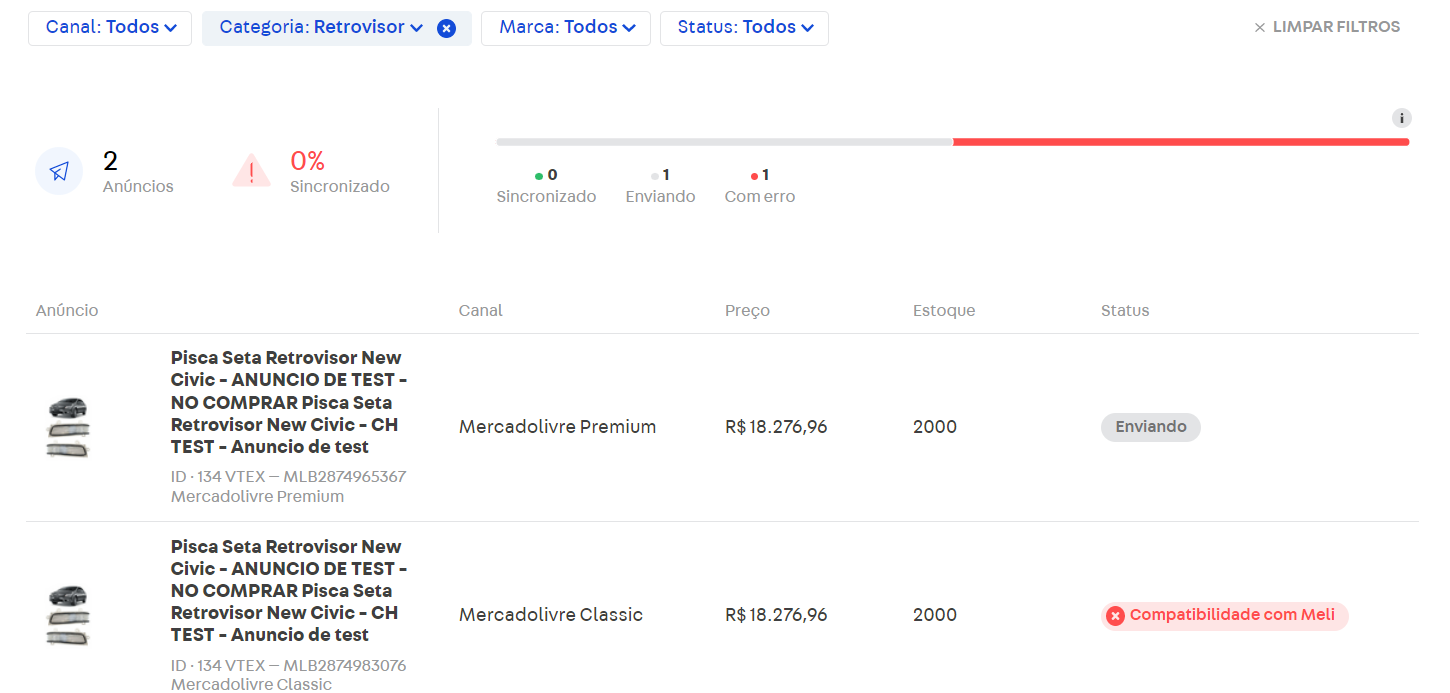Image resolution: width=1450 pixels, height=693 pixels.
Task: Click the Enviando status badge
Action: (x=1150, y=427)
